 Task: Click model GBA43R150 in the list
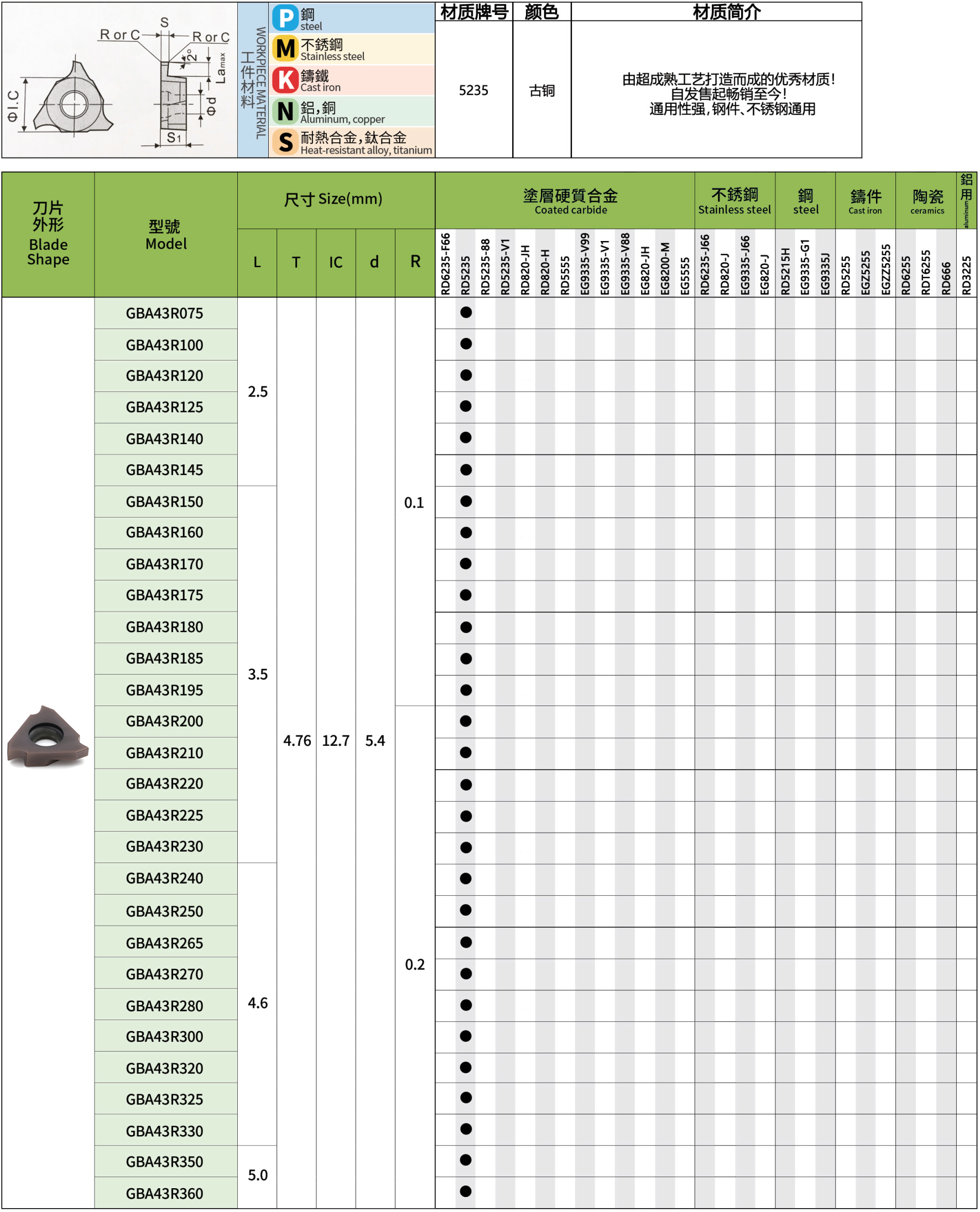coord(165,501)
